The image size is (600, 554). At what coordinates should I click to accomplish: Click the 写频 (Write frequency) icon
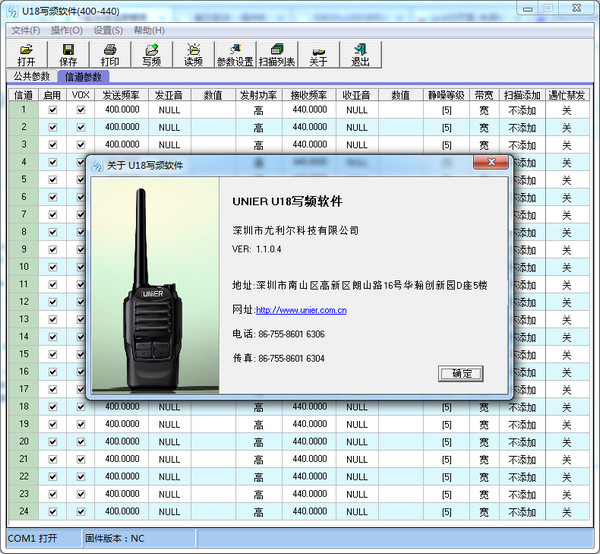[x=151, y=55]
